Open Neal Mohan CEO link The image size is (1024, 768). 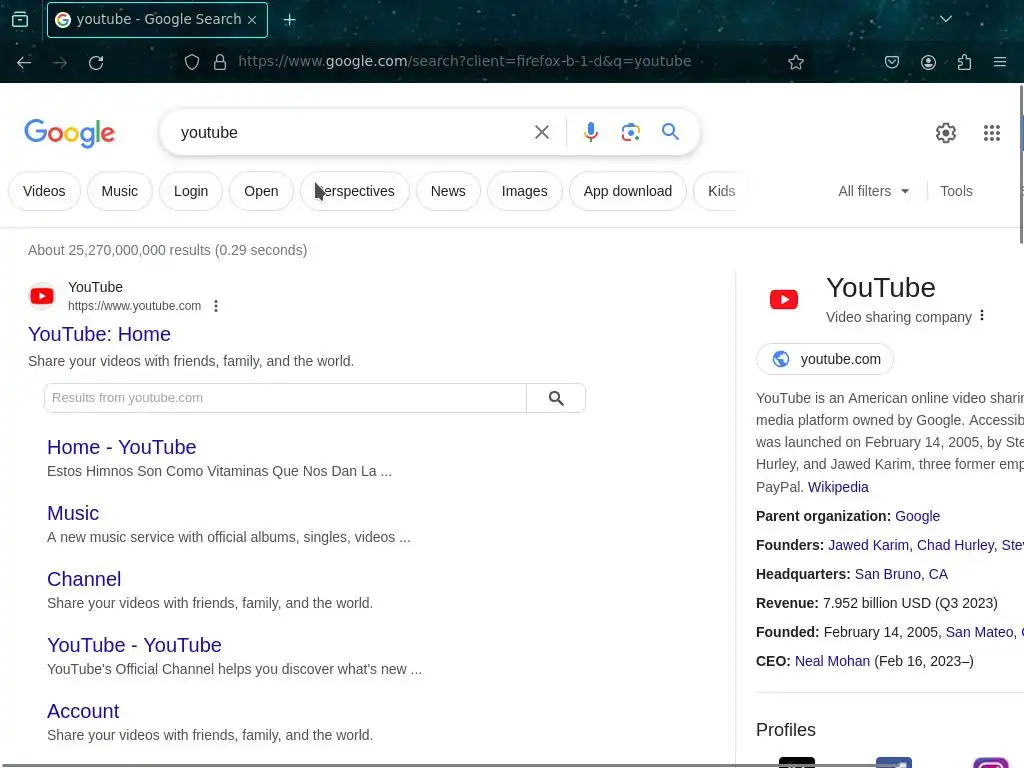coord(832,662)
